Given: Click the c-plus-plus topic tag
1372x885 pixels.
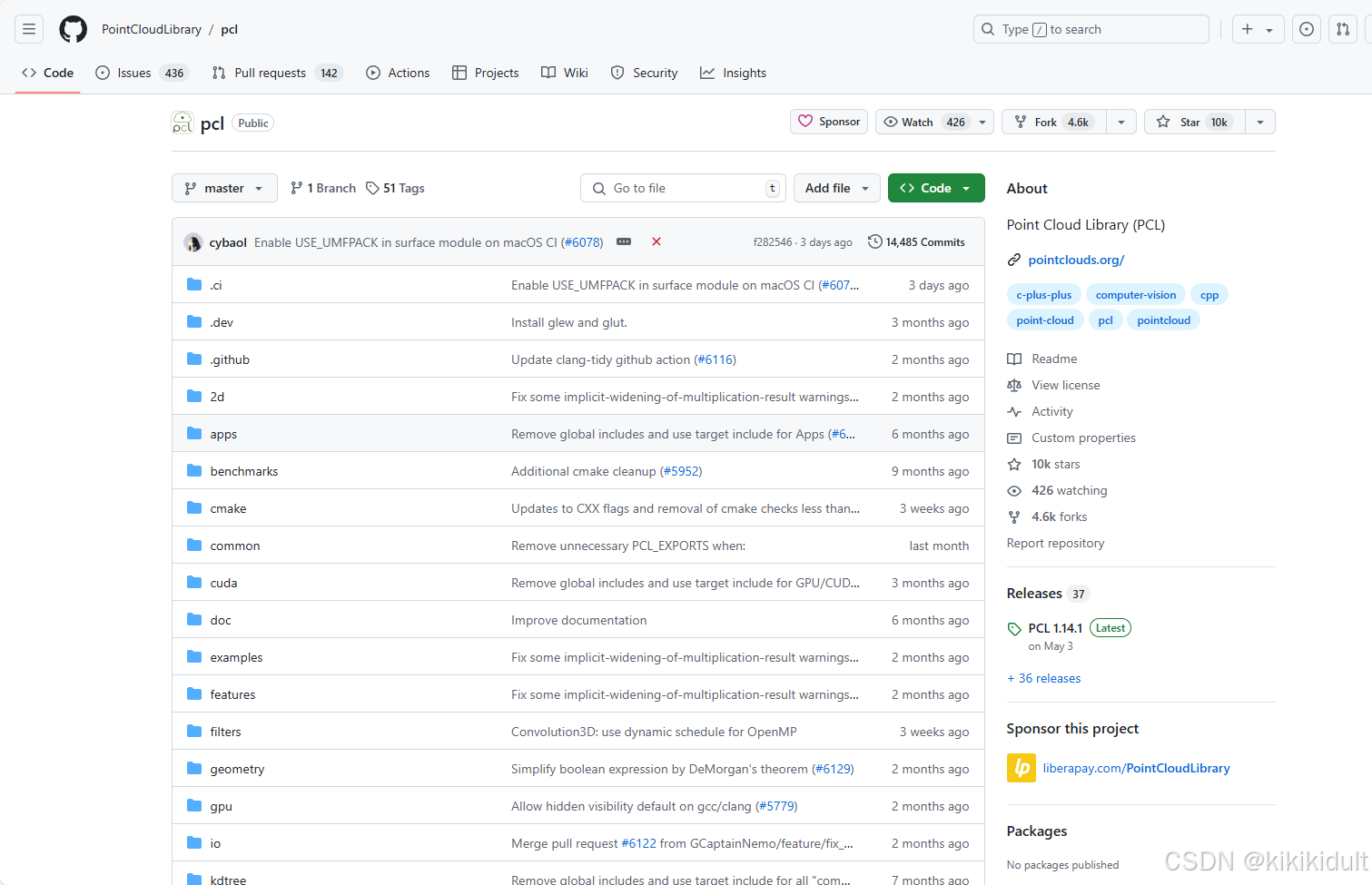Looking at the screenshot, I should [1043, 295].
